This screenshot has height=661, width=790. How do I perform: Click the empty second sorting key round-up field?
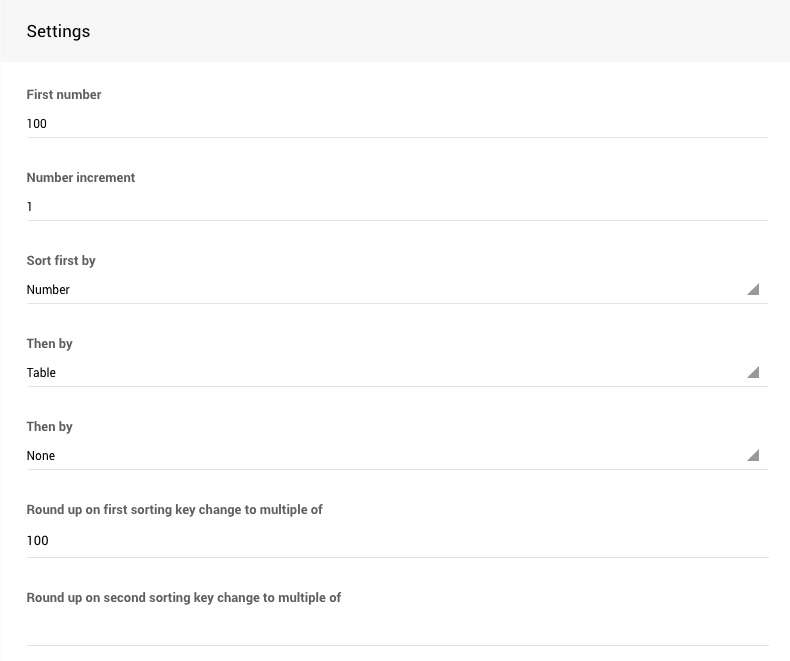point(396,629)
